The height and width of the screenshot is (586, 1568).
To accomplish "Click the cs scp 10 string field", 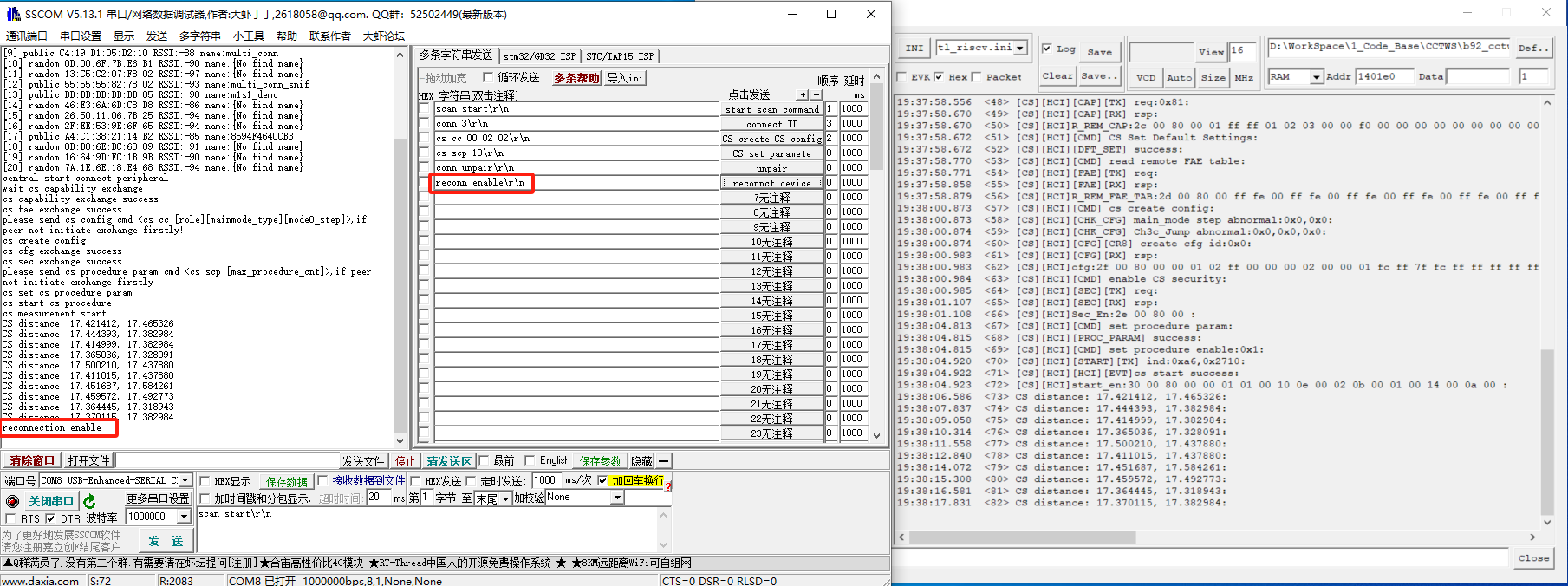I will click(x=576, y=153).
